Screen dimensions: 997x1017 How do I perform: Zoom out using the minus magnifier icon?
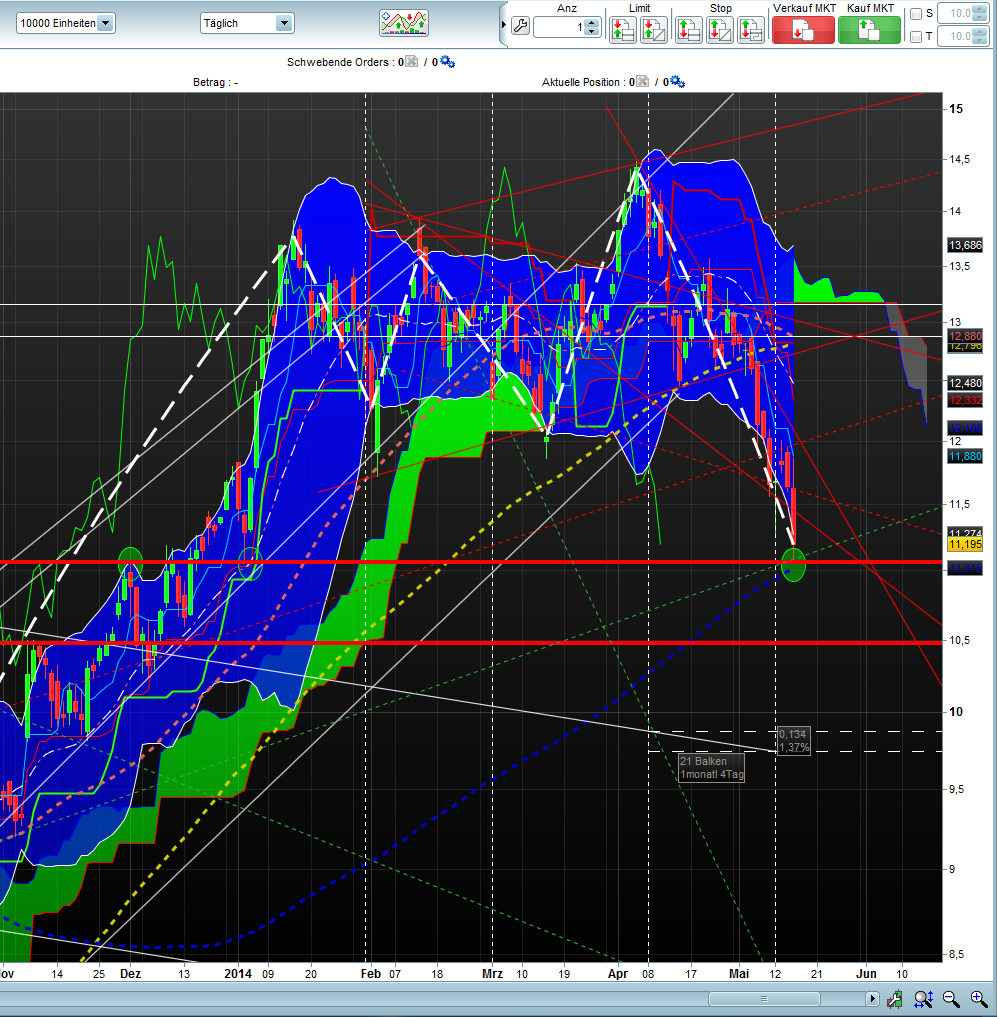(x=950, y=998)
